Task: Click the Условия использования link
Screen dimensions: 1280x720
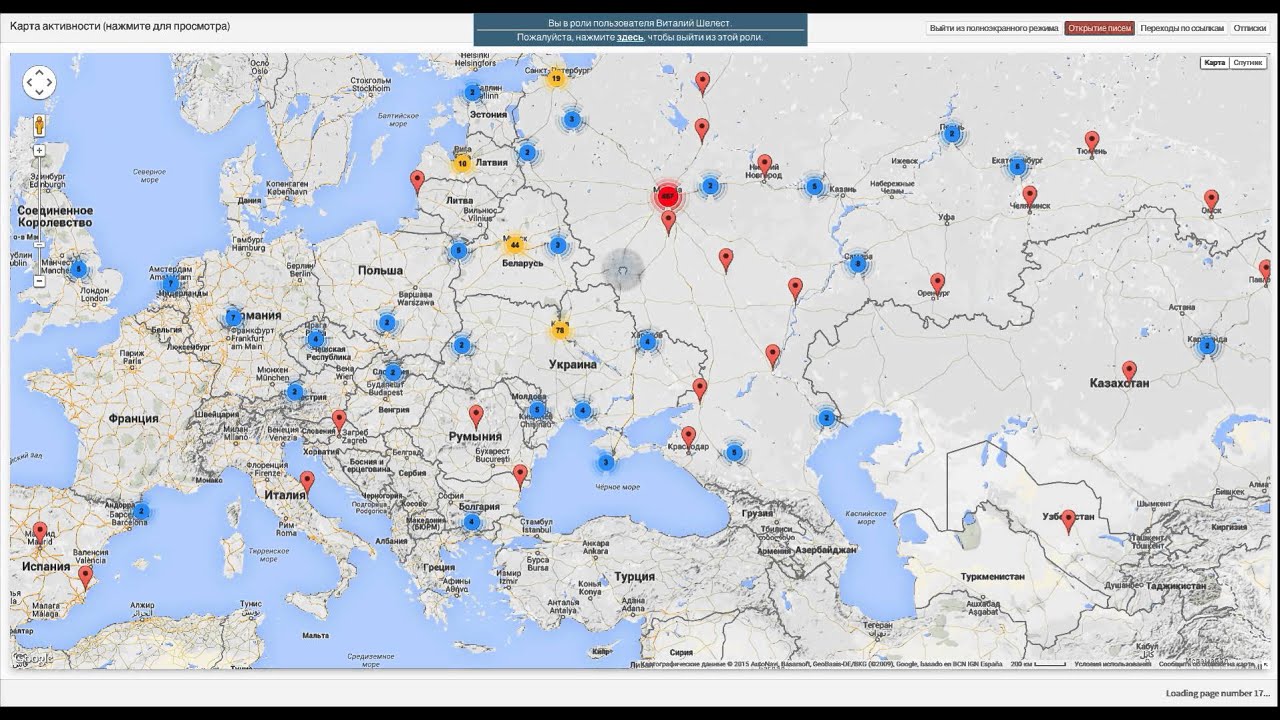Action: [x=1113, y=664]
